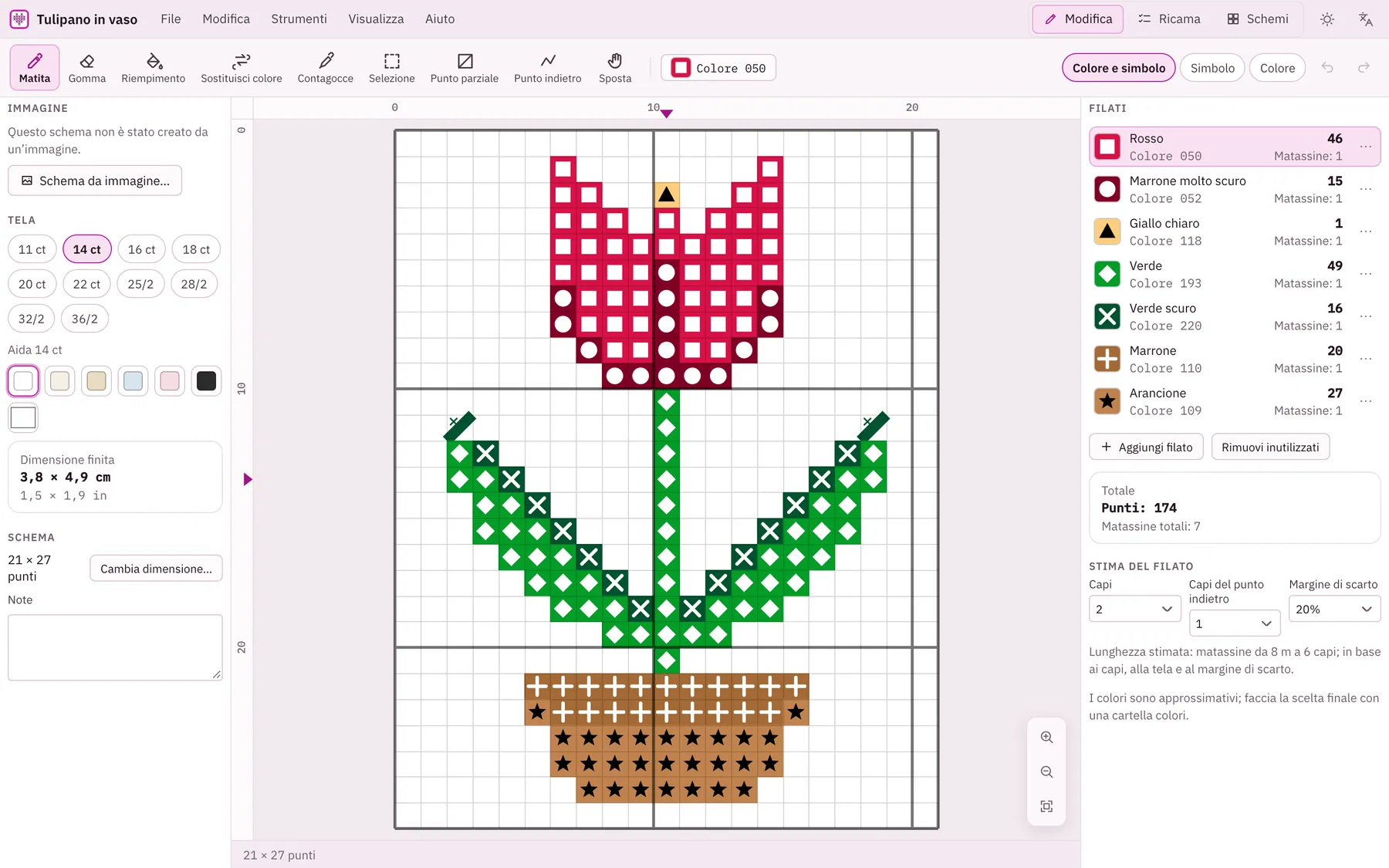Screen dimensions: 1389x868
Task: Toggle the light/dark theme sun icon
Action: pyautogui.click(x=1327, y=19)
